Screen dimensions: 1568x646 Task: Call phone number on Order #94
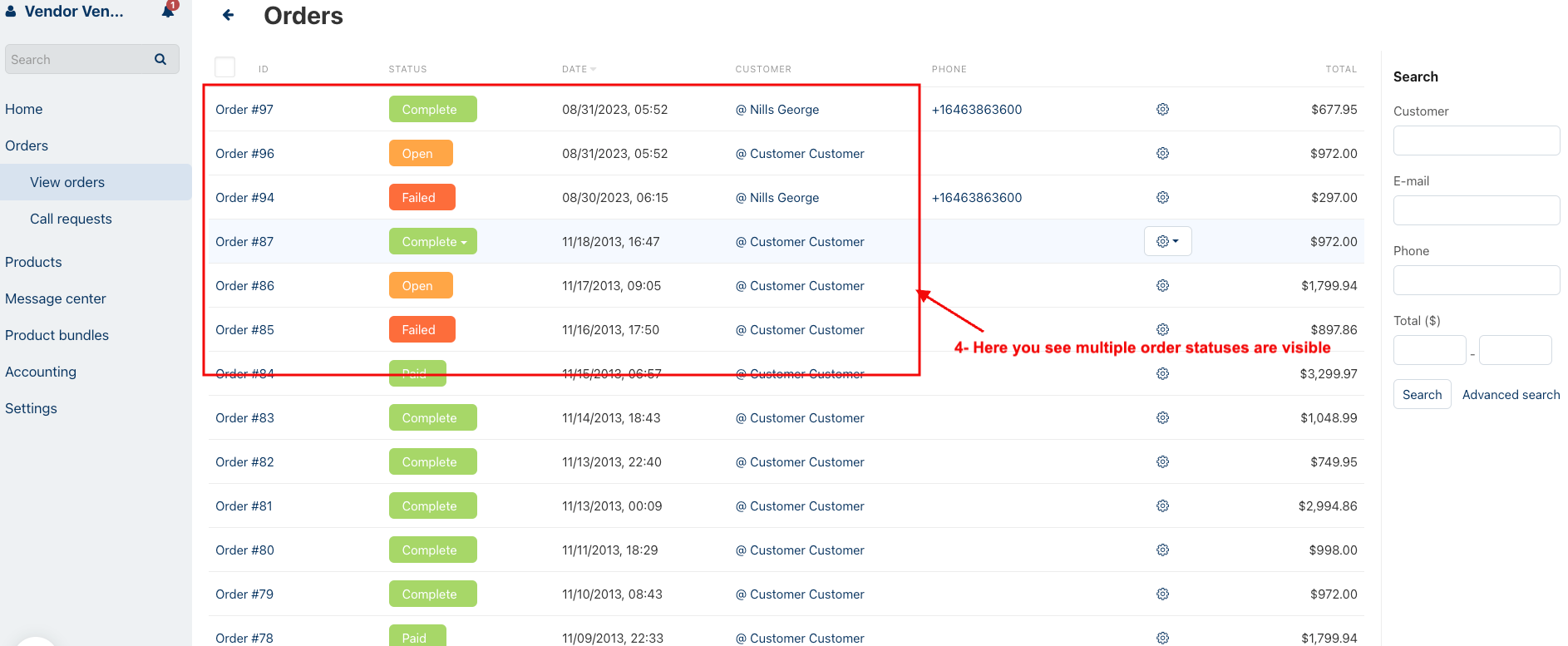(x=977, y=197)
